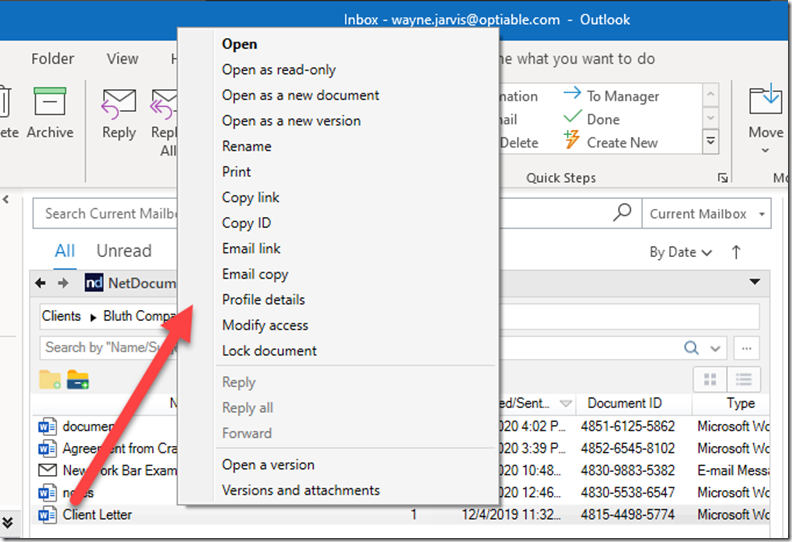This screenshot has height=542, width=792.
Task: Collapse the folder pane with the left chevron
Action: [6, 199]
